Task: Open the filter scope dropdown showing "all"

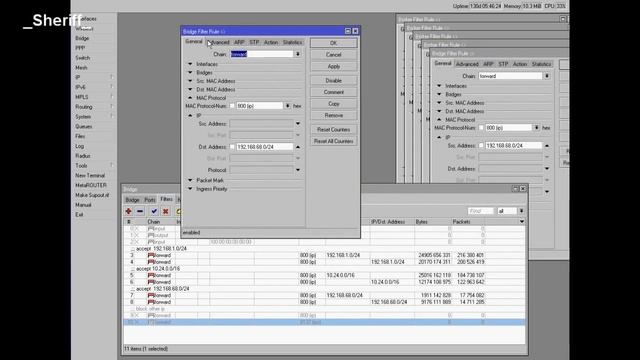Action: click(x=521, y=211)
